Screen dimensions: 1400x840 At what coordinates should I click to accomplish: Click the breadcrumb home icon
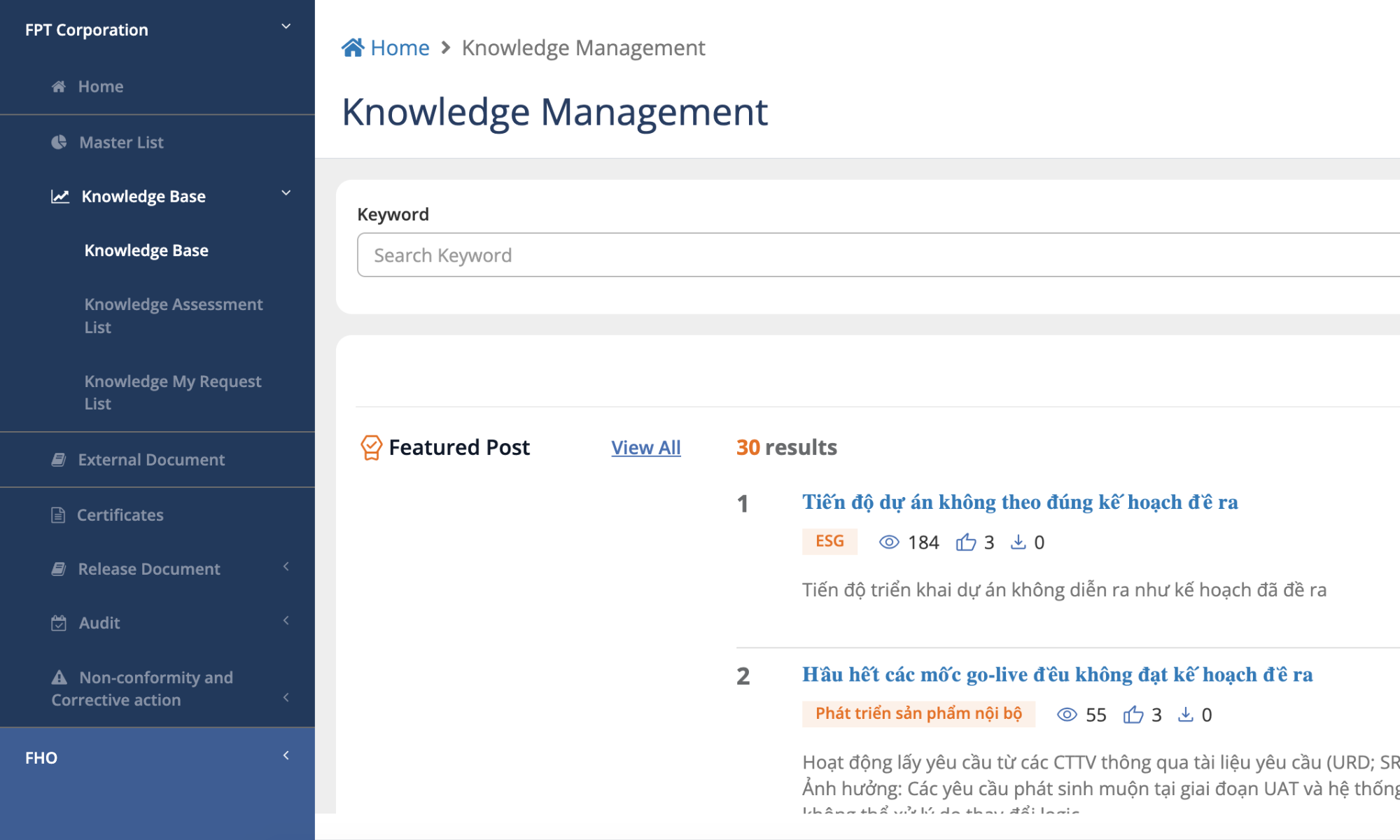353,47
